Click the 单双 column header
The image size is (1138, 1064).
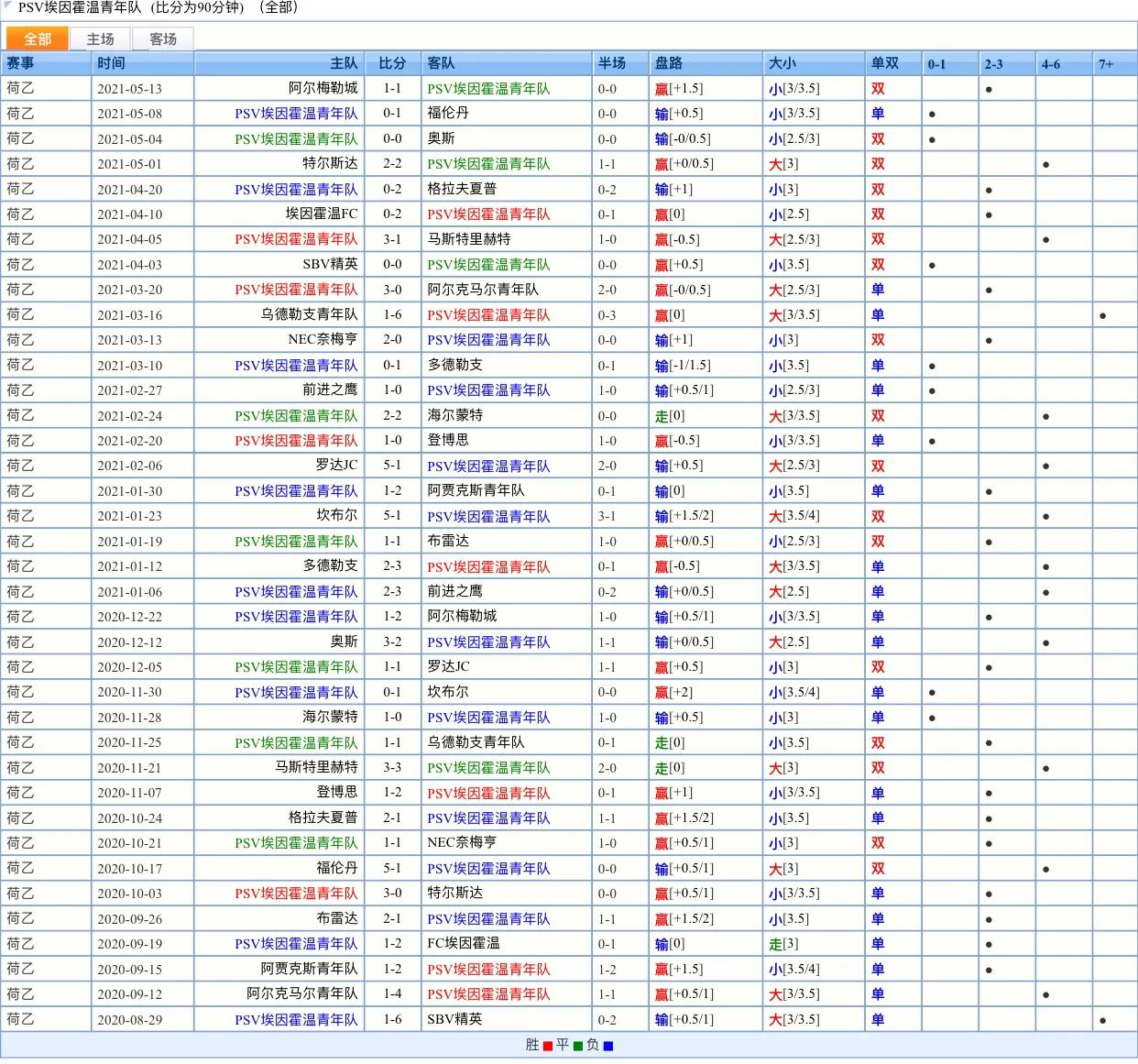pyautogui.click(x=884, y=63)
